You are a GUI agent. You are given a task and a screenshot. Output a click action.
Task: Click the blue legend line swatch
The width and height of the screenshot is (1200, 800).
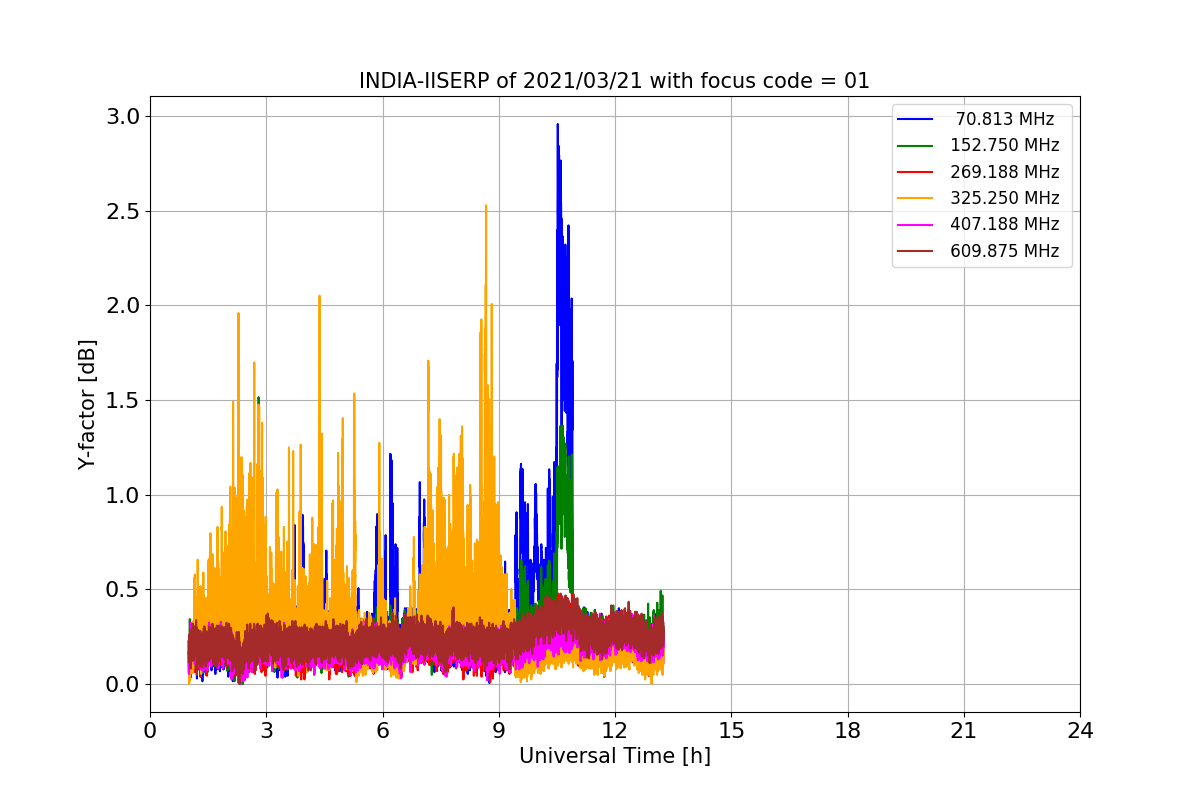[915, 119]
